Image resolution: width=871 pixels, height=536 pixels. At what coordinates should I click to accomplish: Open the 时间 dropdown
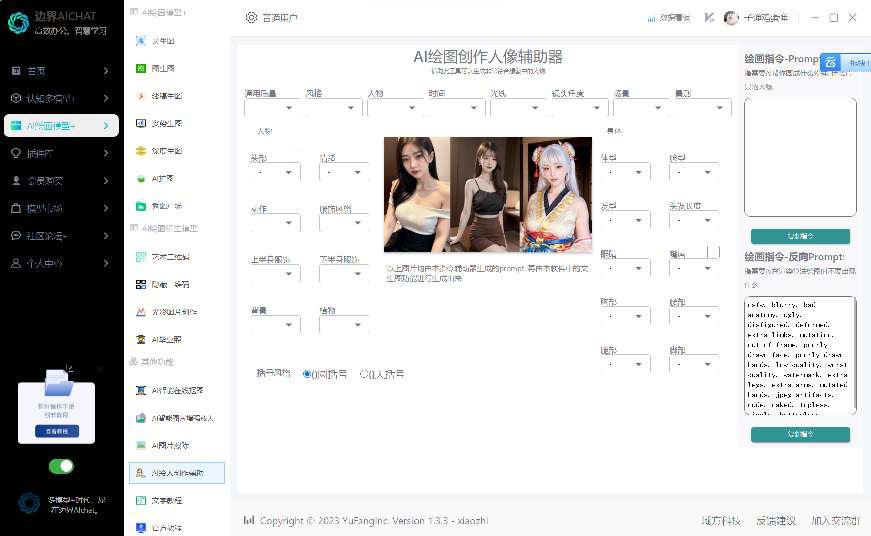click(x=457, y=107)
